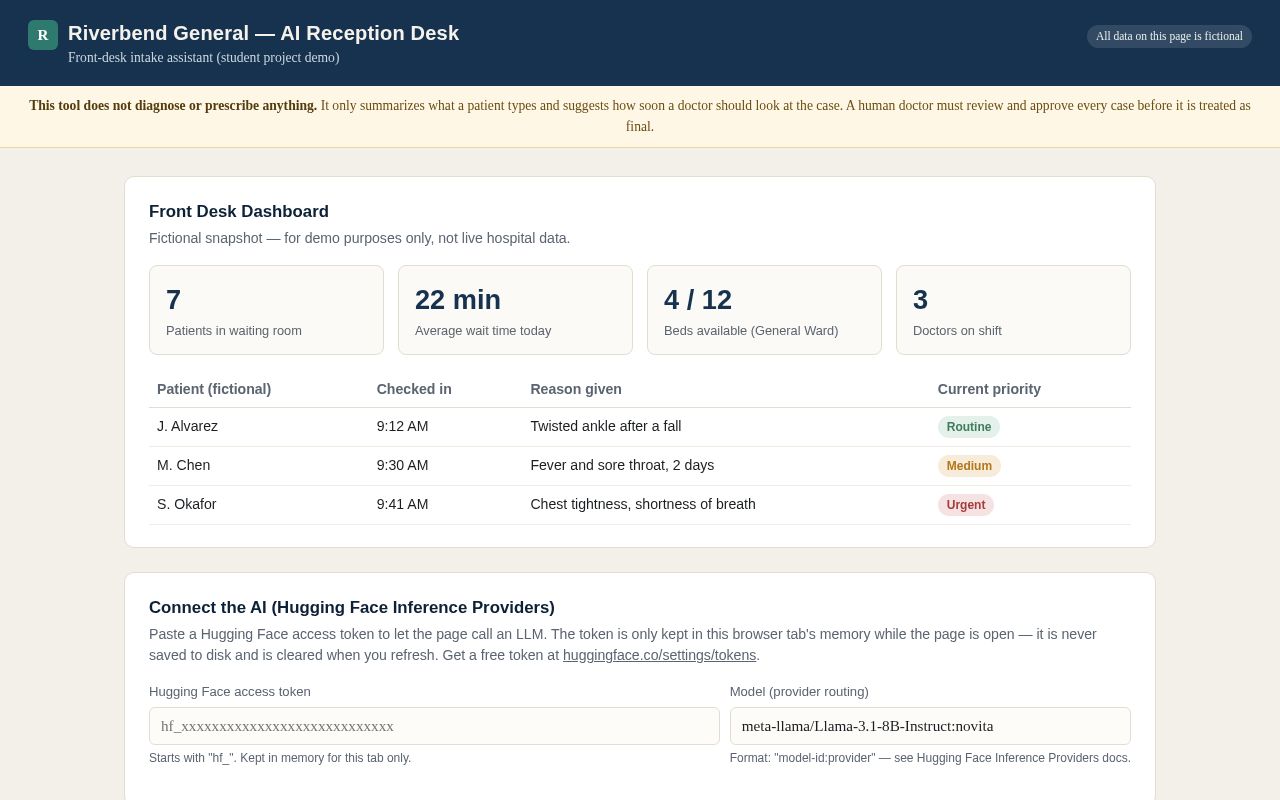Open the huggingface.co/settings/tokens link
1280x800 pixels.
pyautogui.click(x=659, y=655)
